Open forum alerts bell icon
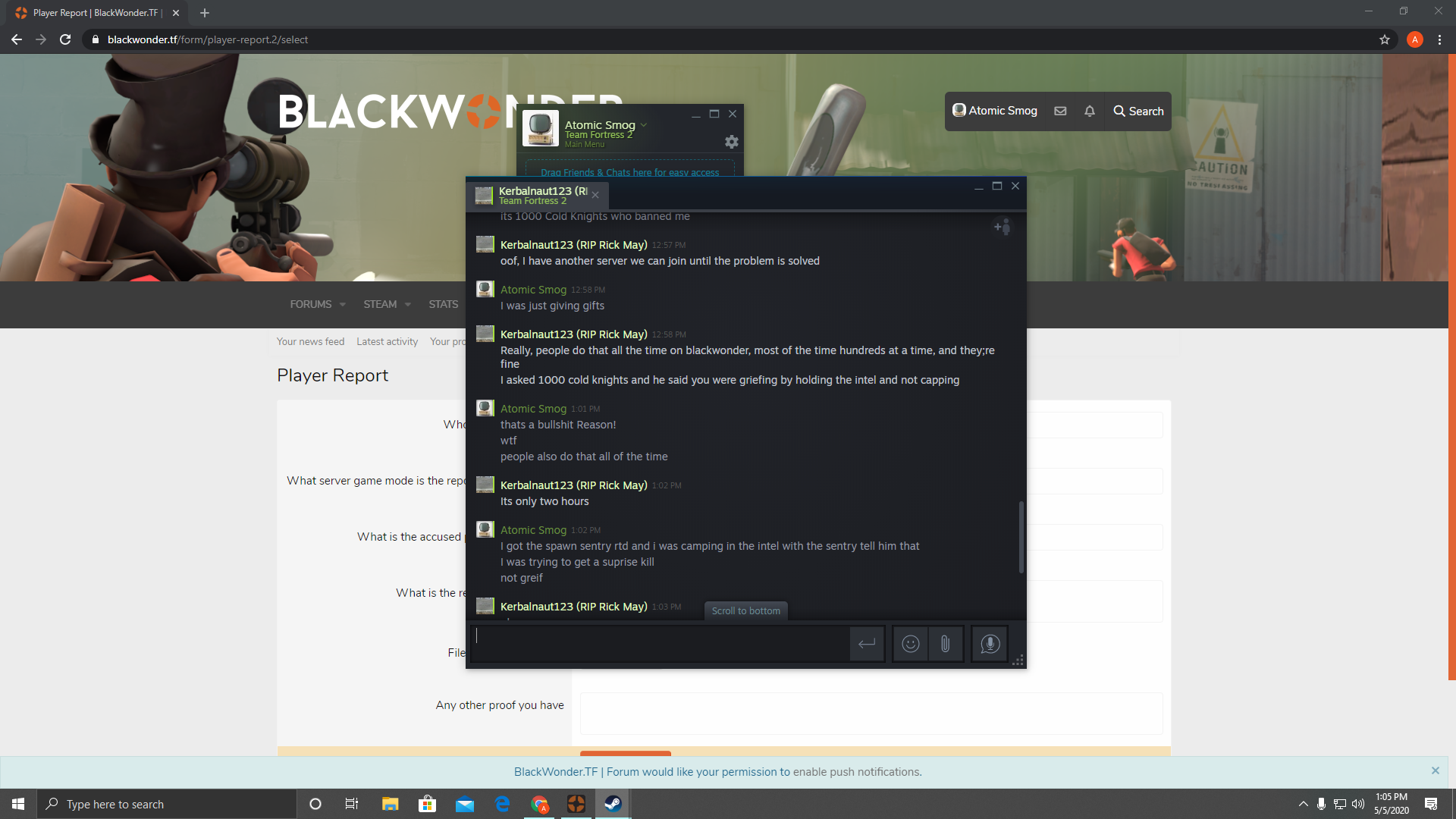Screen dimensions: 1456x819 [1090, 111]
